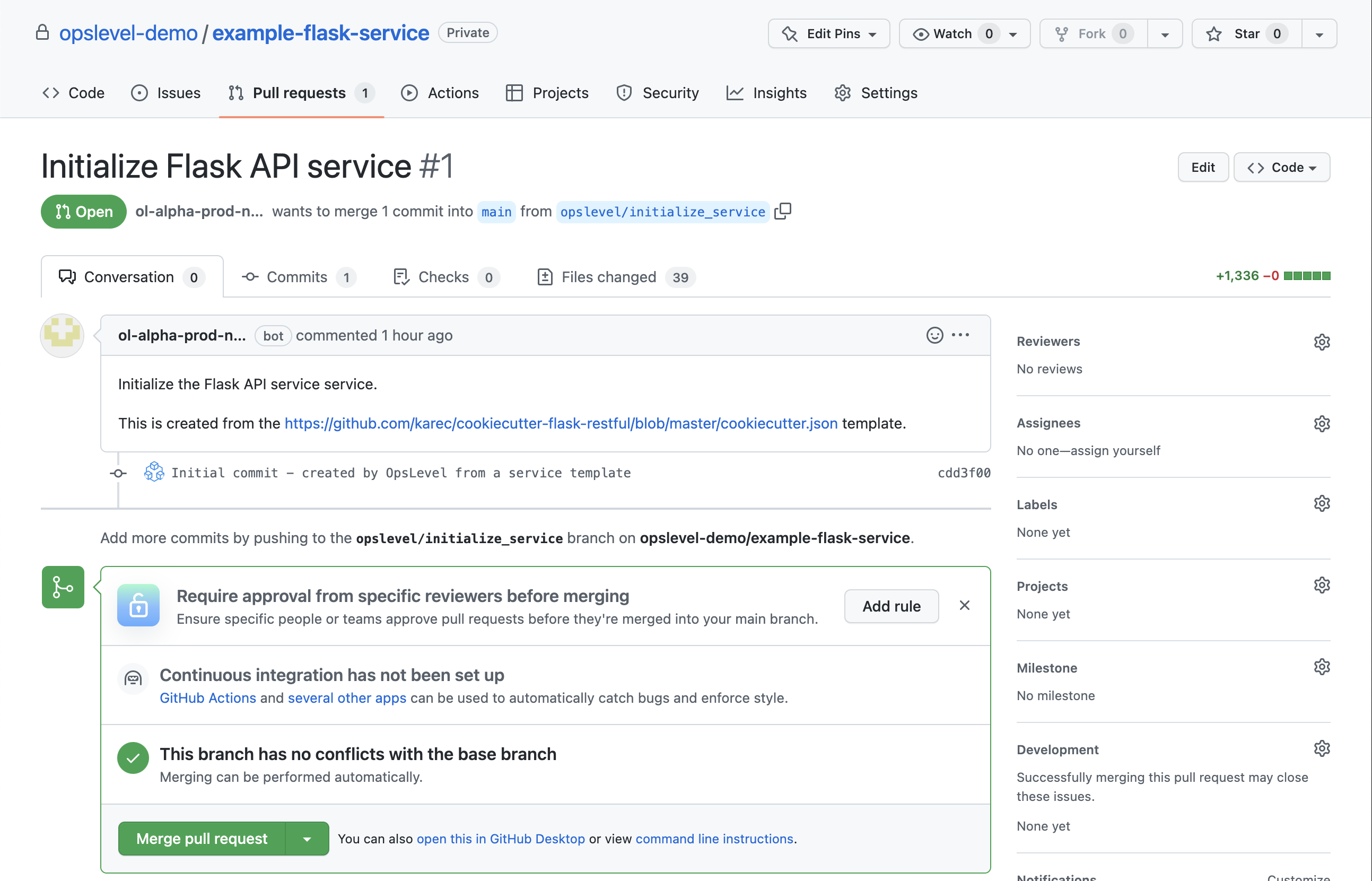Click the Development settings gear icon
1372x881 pixels.
[1322, 749]
